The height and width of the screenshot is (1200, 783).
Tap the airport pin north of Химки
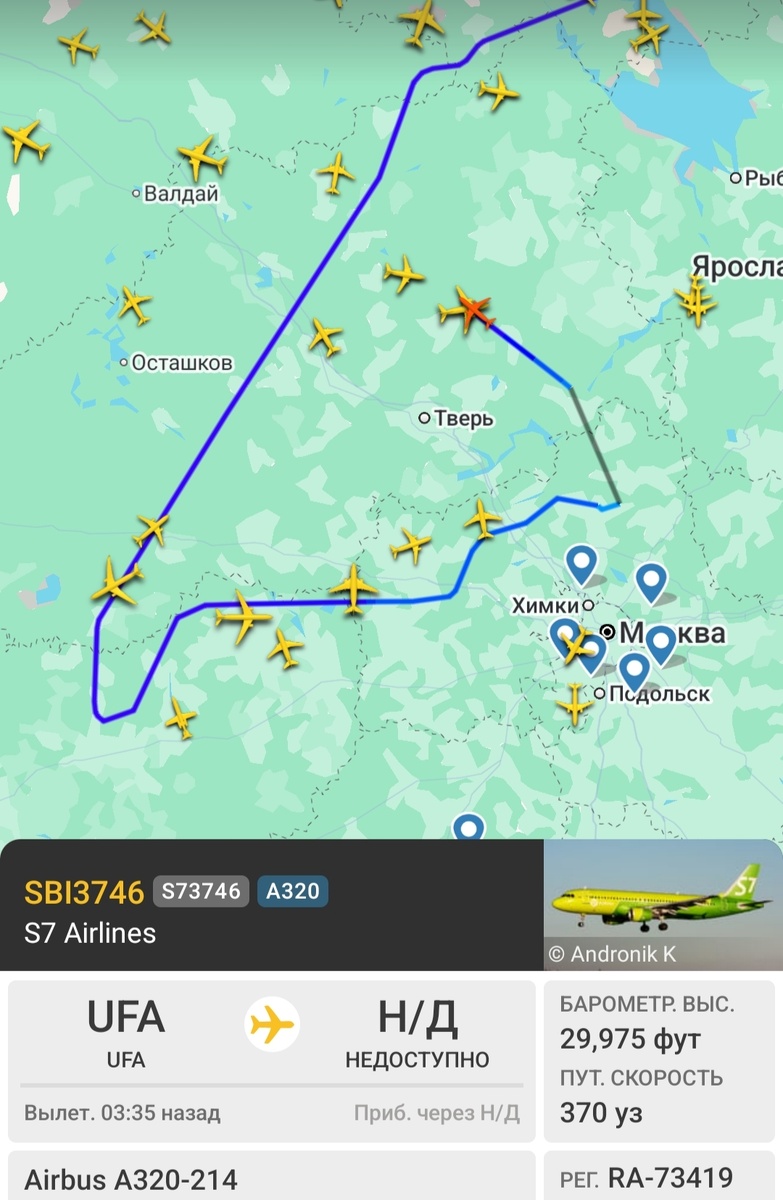pyautogui.click(x=581, y=564)
